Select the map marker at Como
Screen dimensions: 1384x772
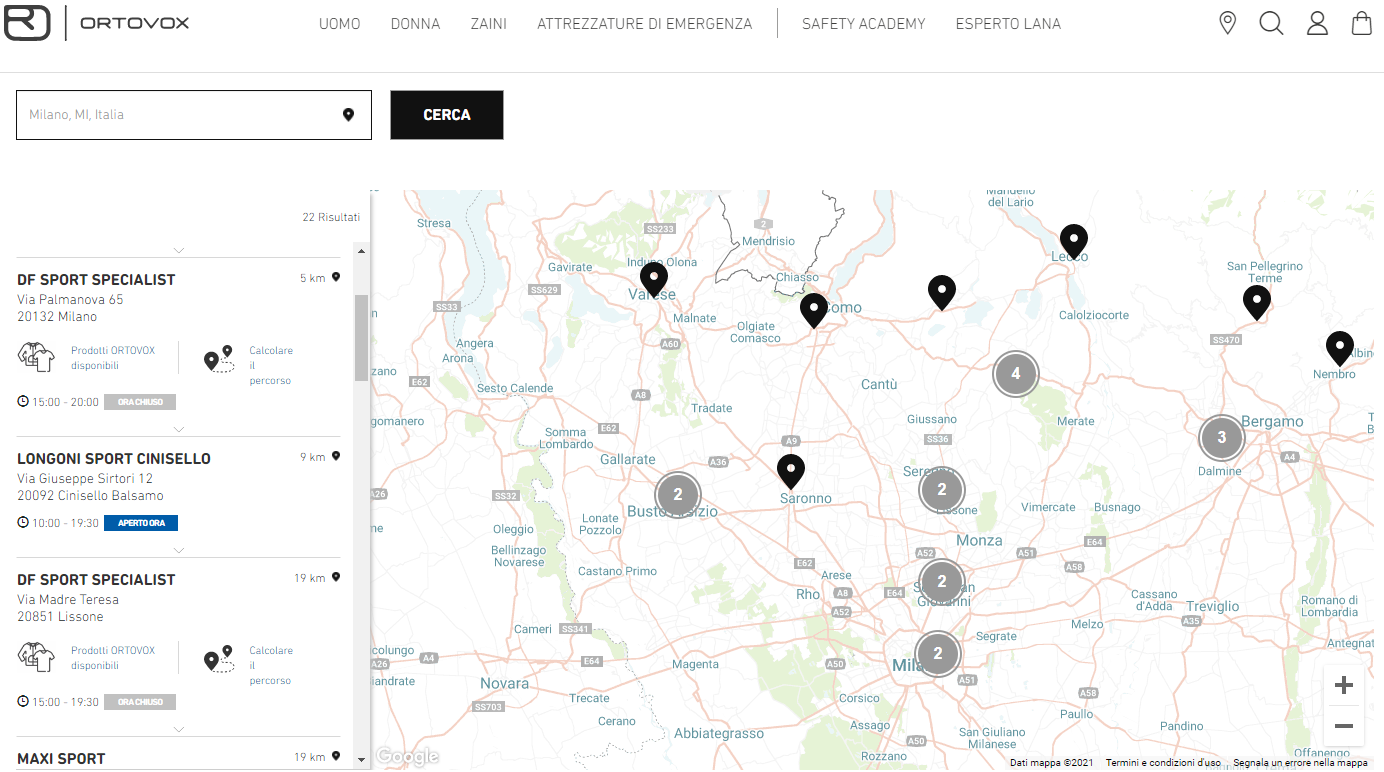pyautogui.click(x=814, y=310)
